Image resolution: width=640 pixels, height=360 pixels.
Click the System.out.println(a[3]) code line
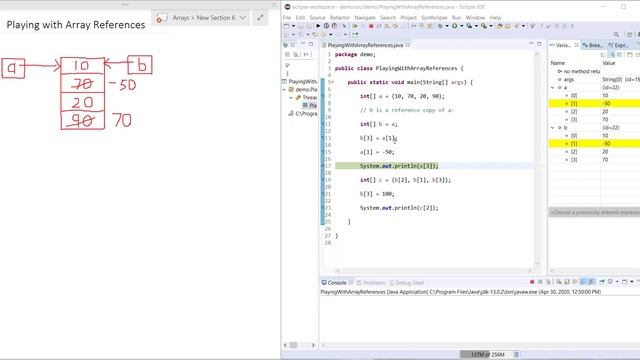click(x=399, y=166)
